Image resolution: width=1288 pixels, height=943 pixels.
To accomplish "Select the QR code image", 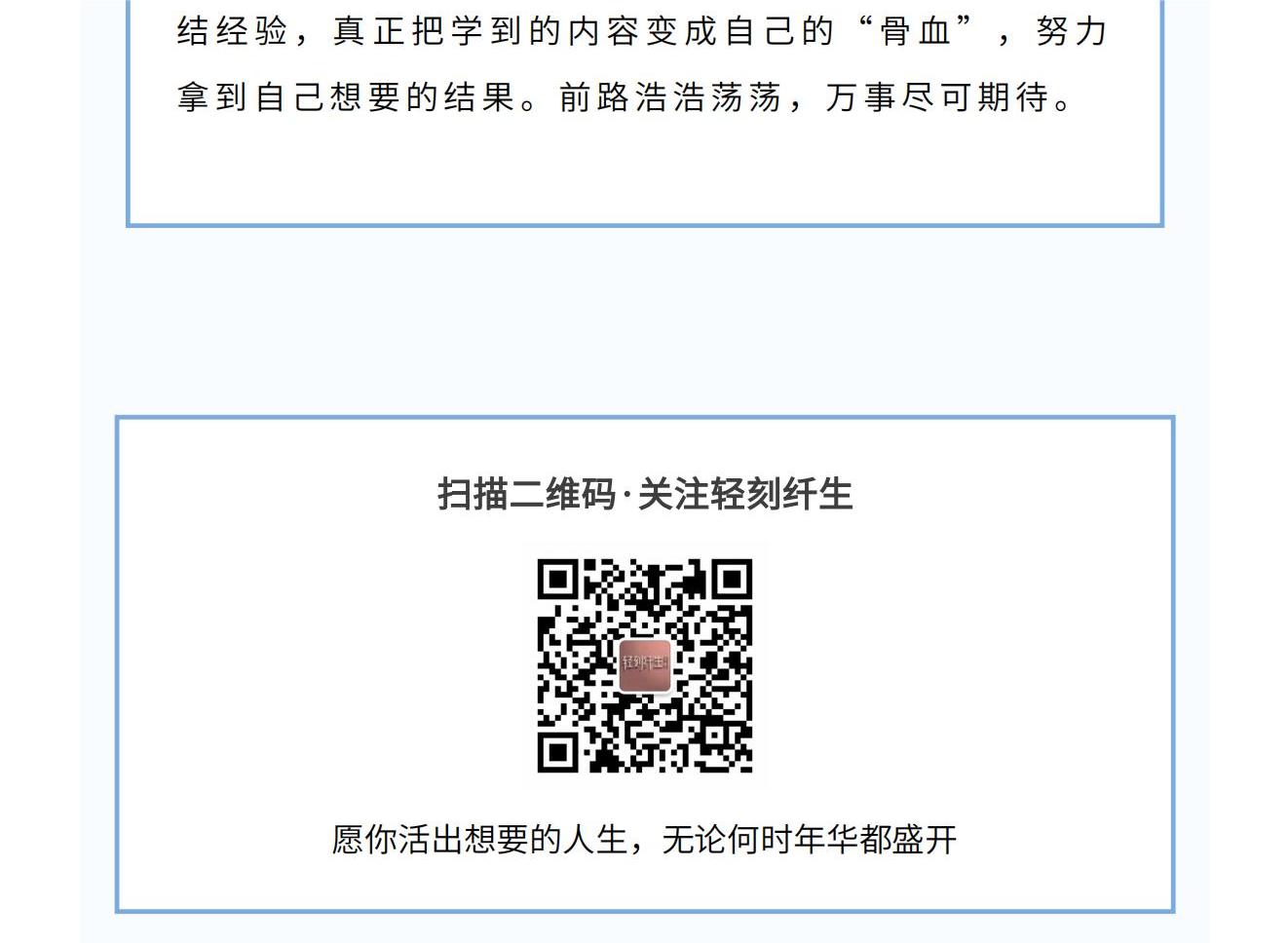I will point(645,666).
